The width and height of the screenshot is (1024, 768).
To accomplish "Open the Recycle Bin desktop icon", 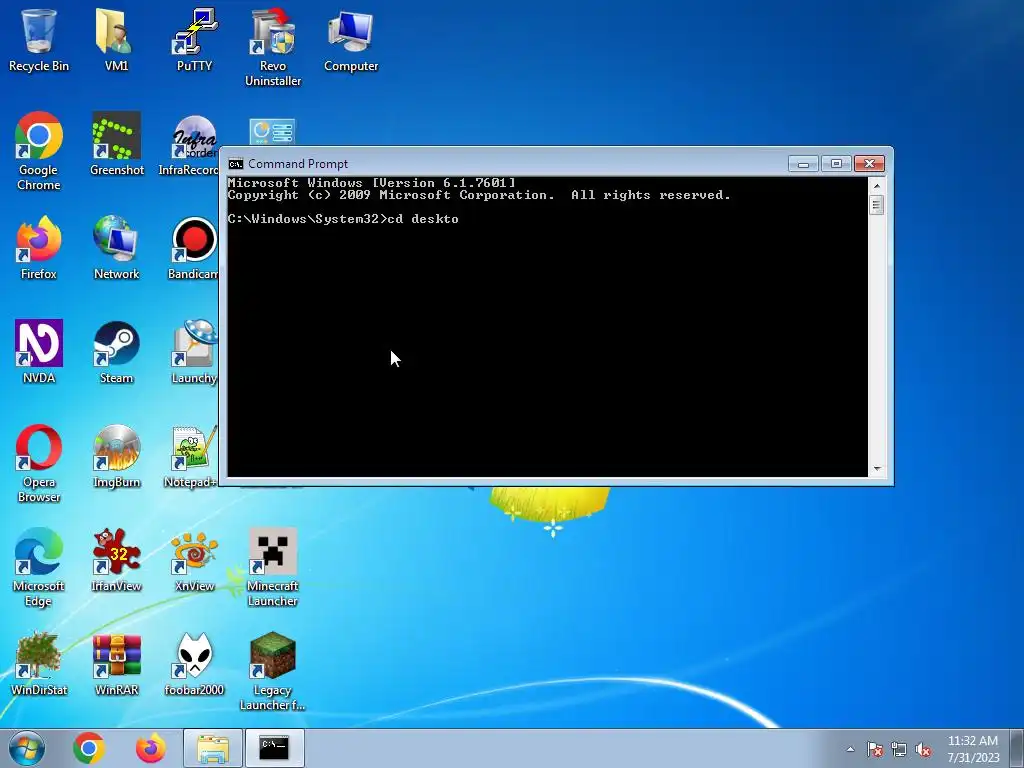I will 39,39.
